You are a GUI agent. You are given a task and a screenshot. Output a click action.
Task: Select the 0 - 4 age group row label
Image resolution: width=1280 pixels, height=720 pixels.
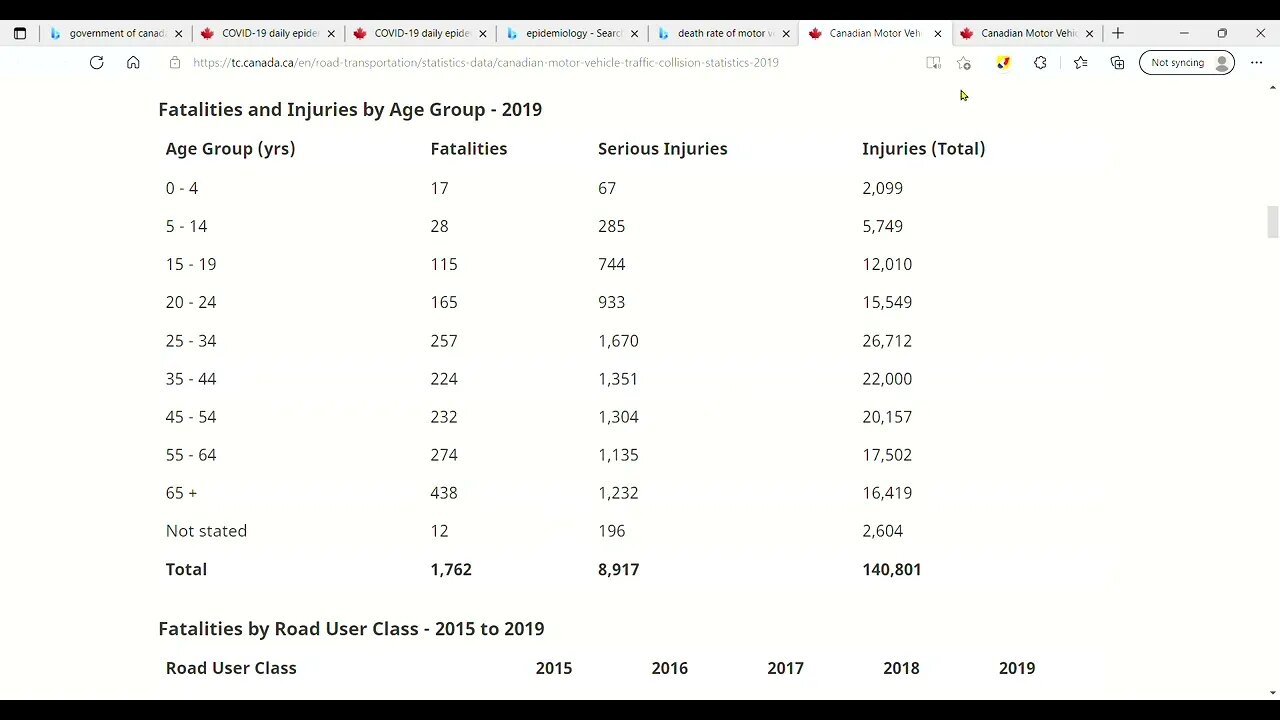(x=182, y=188)
